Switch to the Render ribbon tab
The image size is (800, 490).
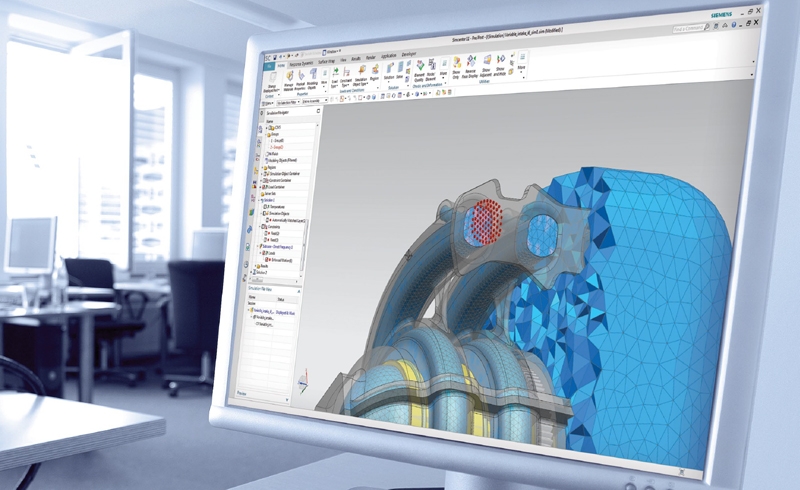click(371, 58)
